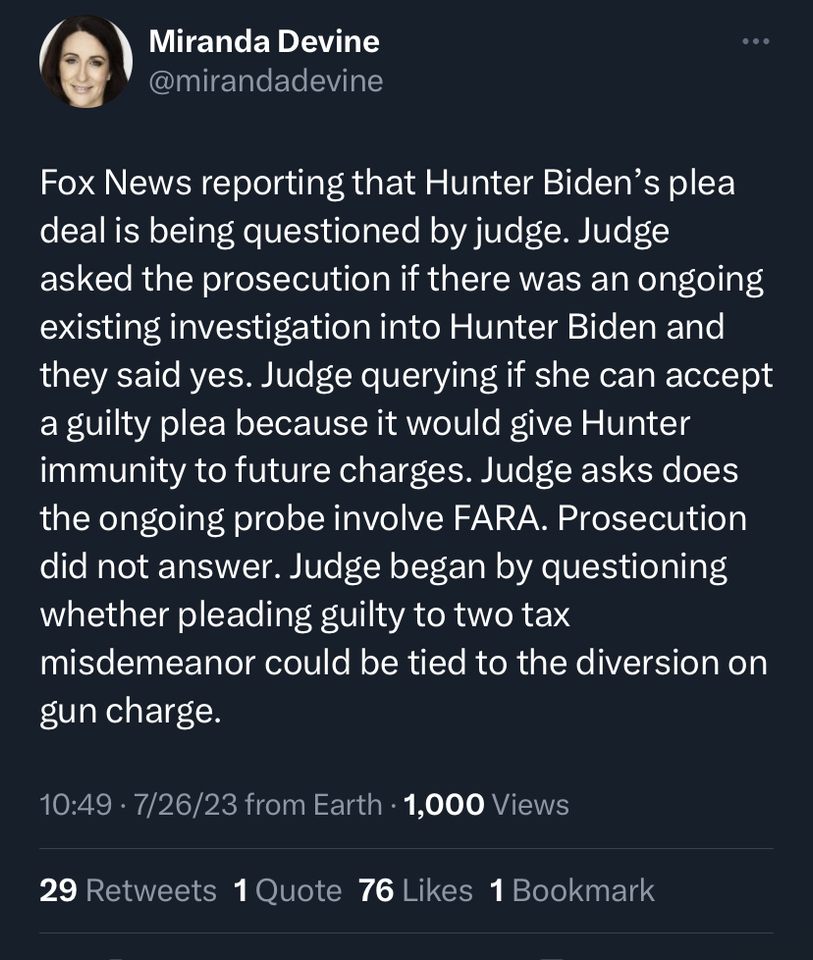
Task: View the 1,000 Views analytics
Action: point(485,804)
